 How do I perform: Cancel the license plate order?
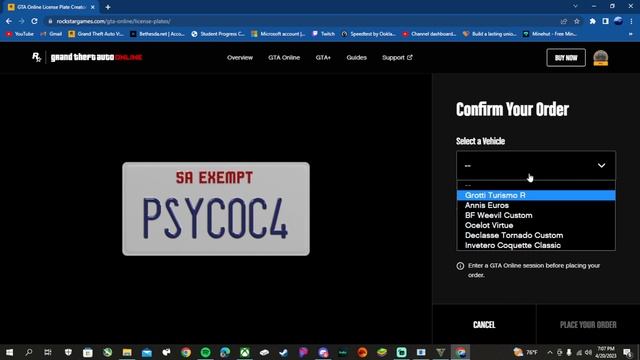tap(484, 324)
